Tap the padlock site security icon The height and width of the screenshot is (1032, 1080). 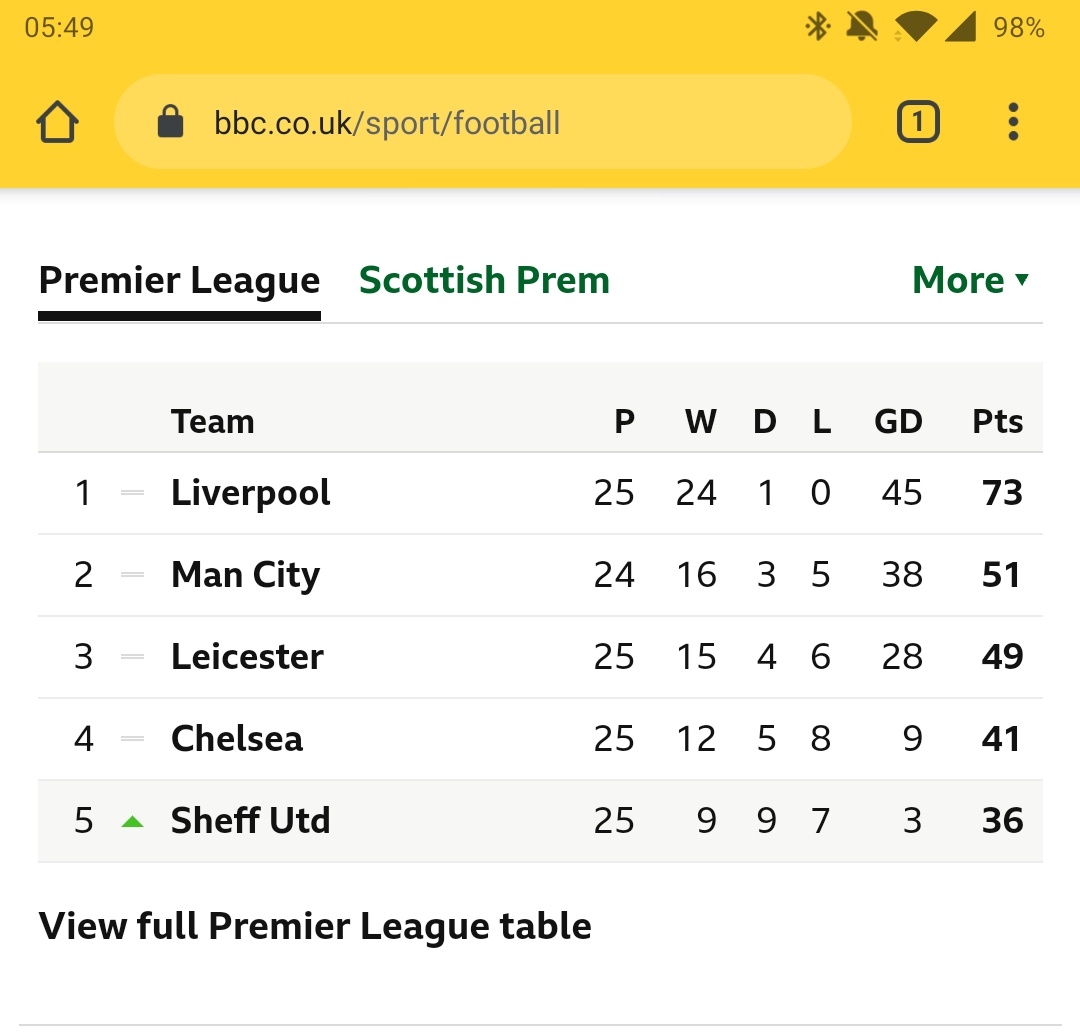(171, 123)
